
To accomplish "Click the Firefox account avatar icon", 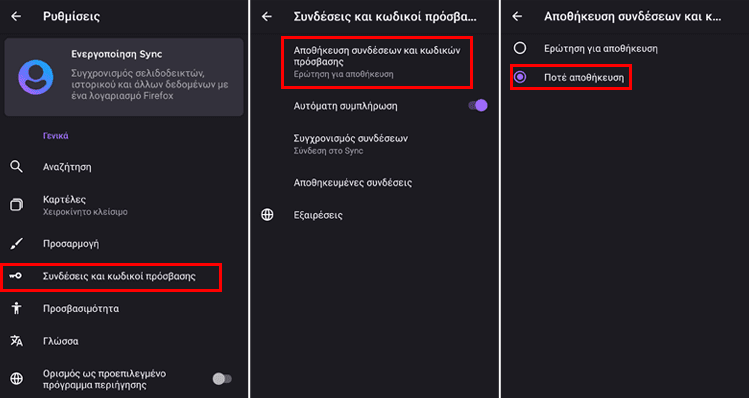I will (36, 77).
